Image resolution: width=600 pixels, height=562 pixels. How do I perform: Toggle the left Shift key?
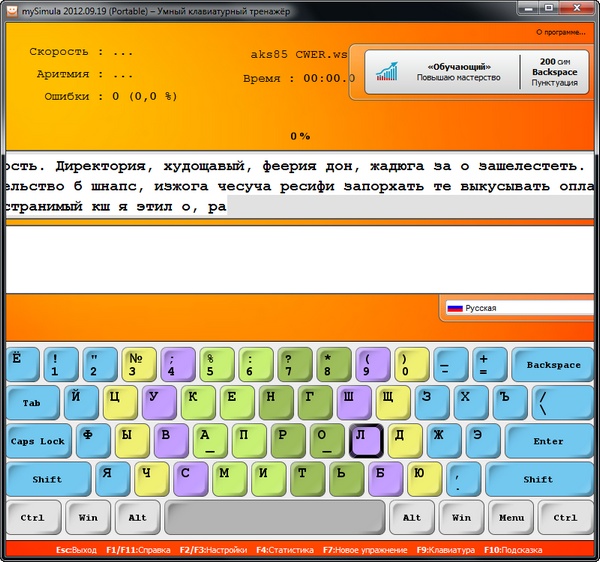click(x=47, y=479)
